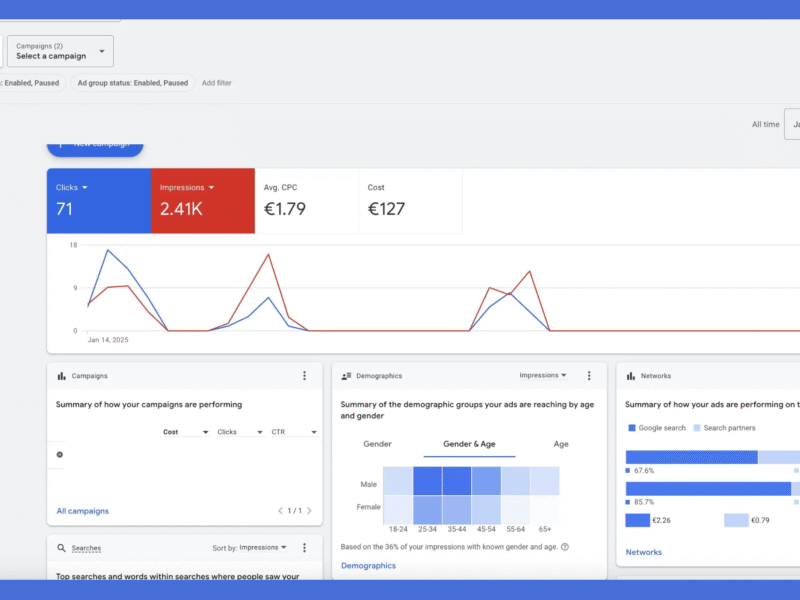Click the Demographics people icon
Screen dimensions: 800x600
346,376
